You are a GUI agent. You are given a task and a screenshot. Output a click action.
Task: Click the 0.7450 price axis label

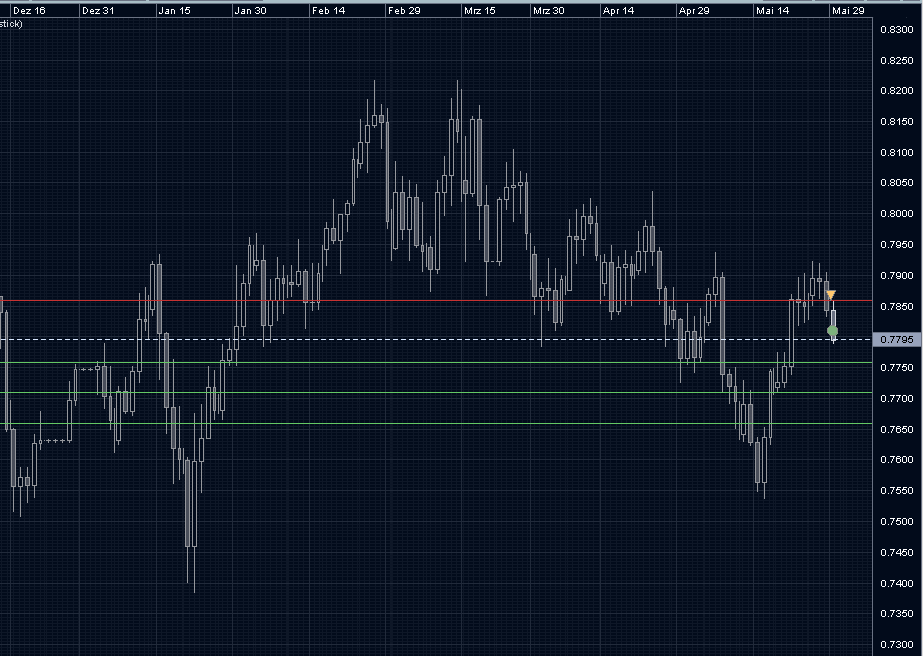(x=897, y=552)
